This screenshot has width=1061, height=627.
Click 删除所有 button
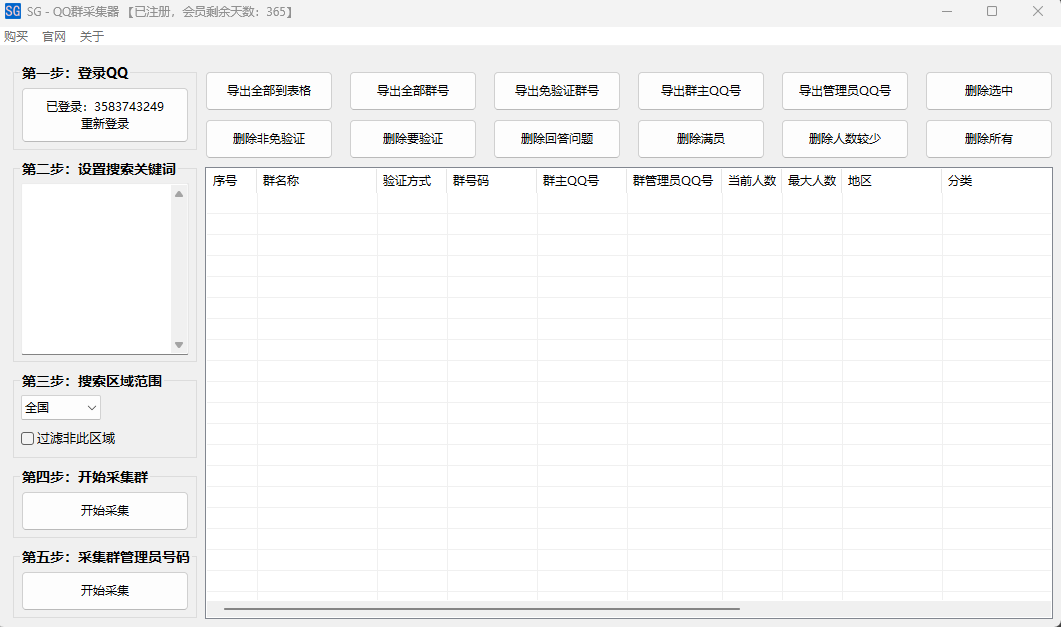point(989,139)
